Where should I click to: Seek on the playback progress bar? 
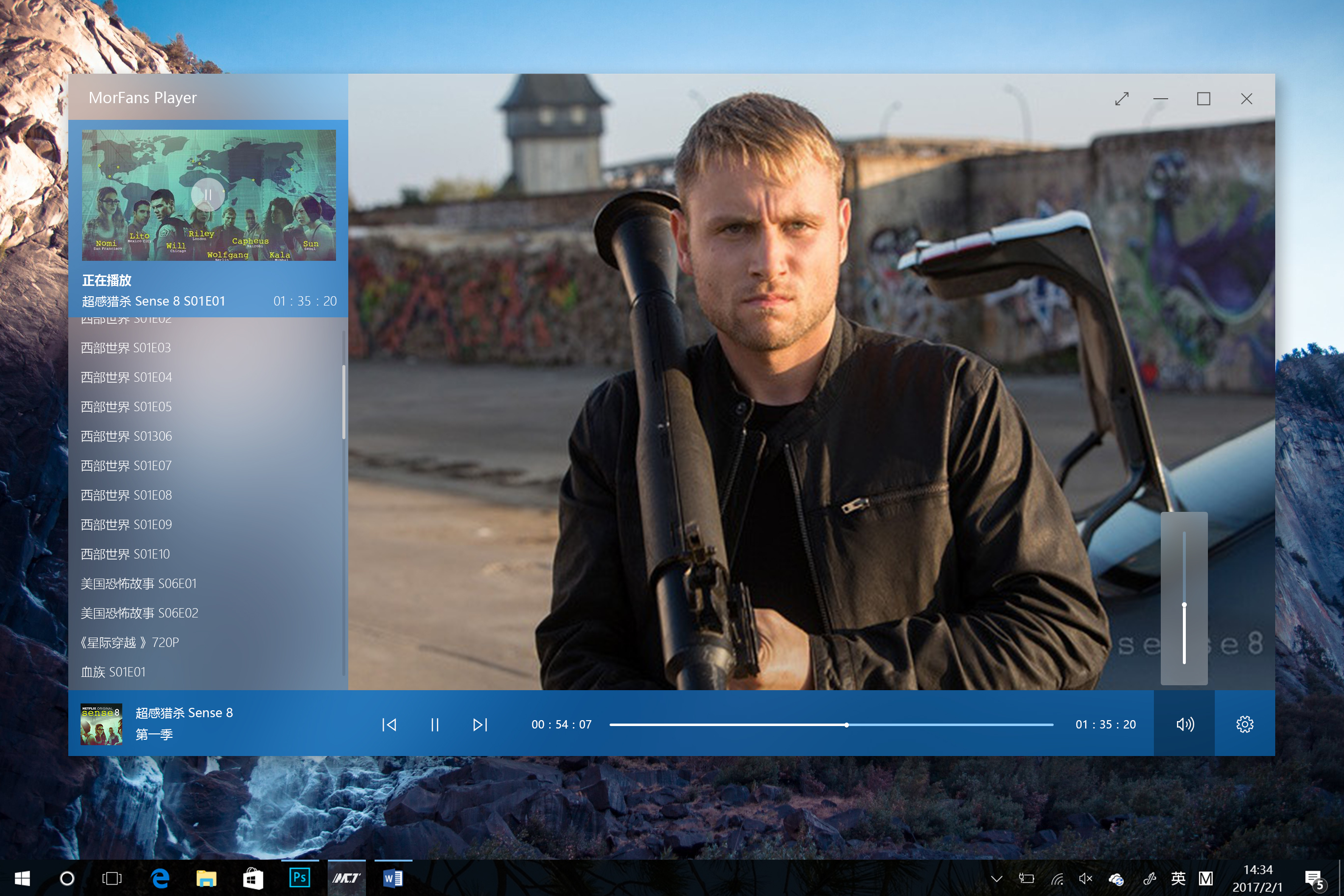click(x=831, y=725)
